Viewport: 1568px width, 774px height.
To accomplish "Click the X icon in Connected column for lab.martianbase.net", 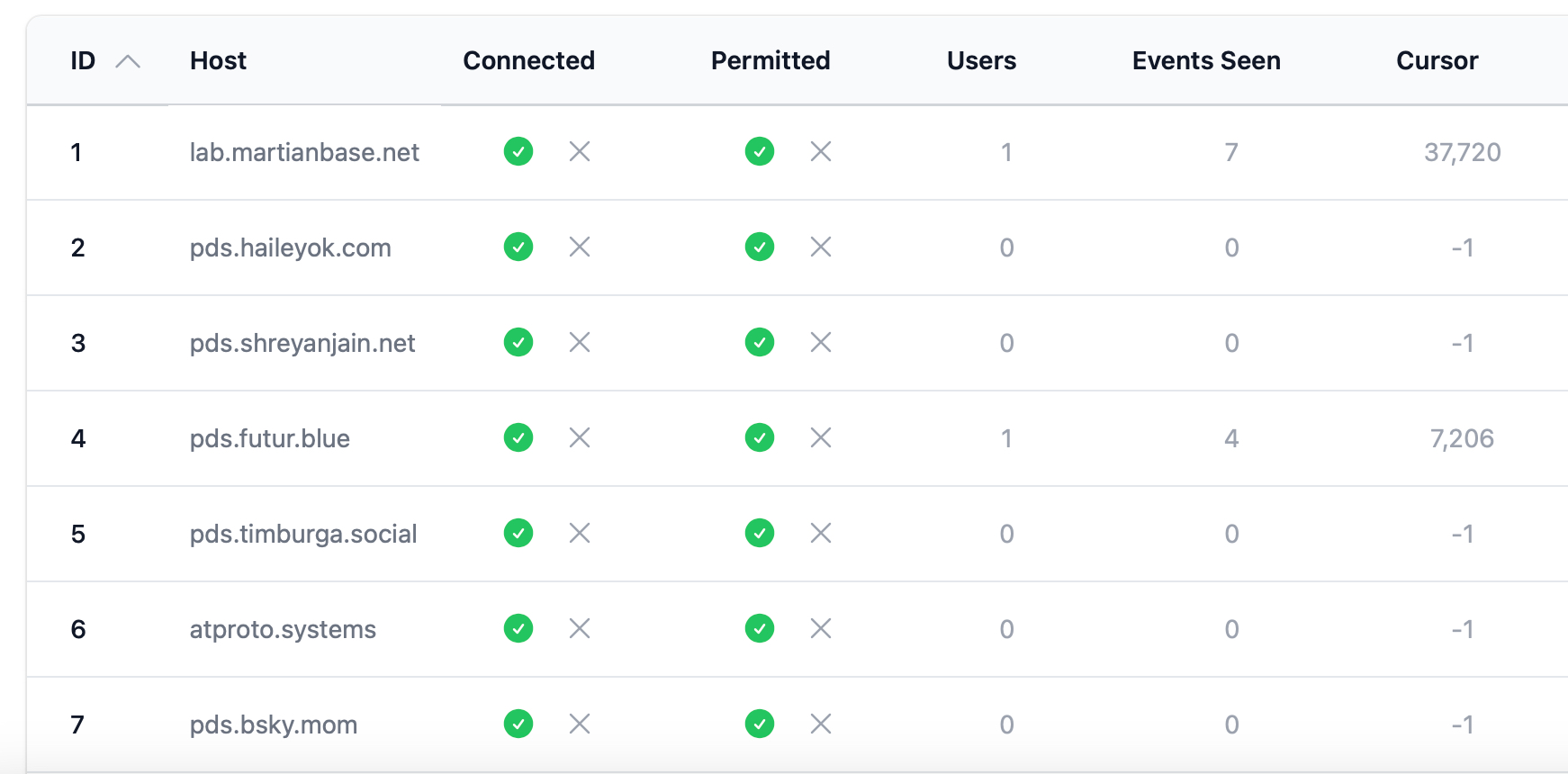I will (x=580, y=152).
